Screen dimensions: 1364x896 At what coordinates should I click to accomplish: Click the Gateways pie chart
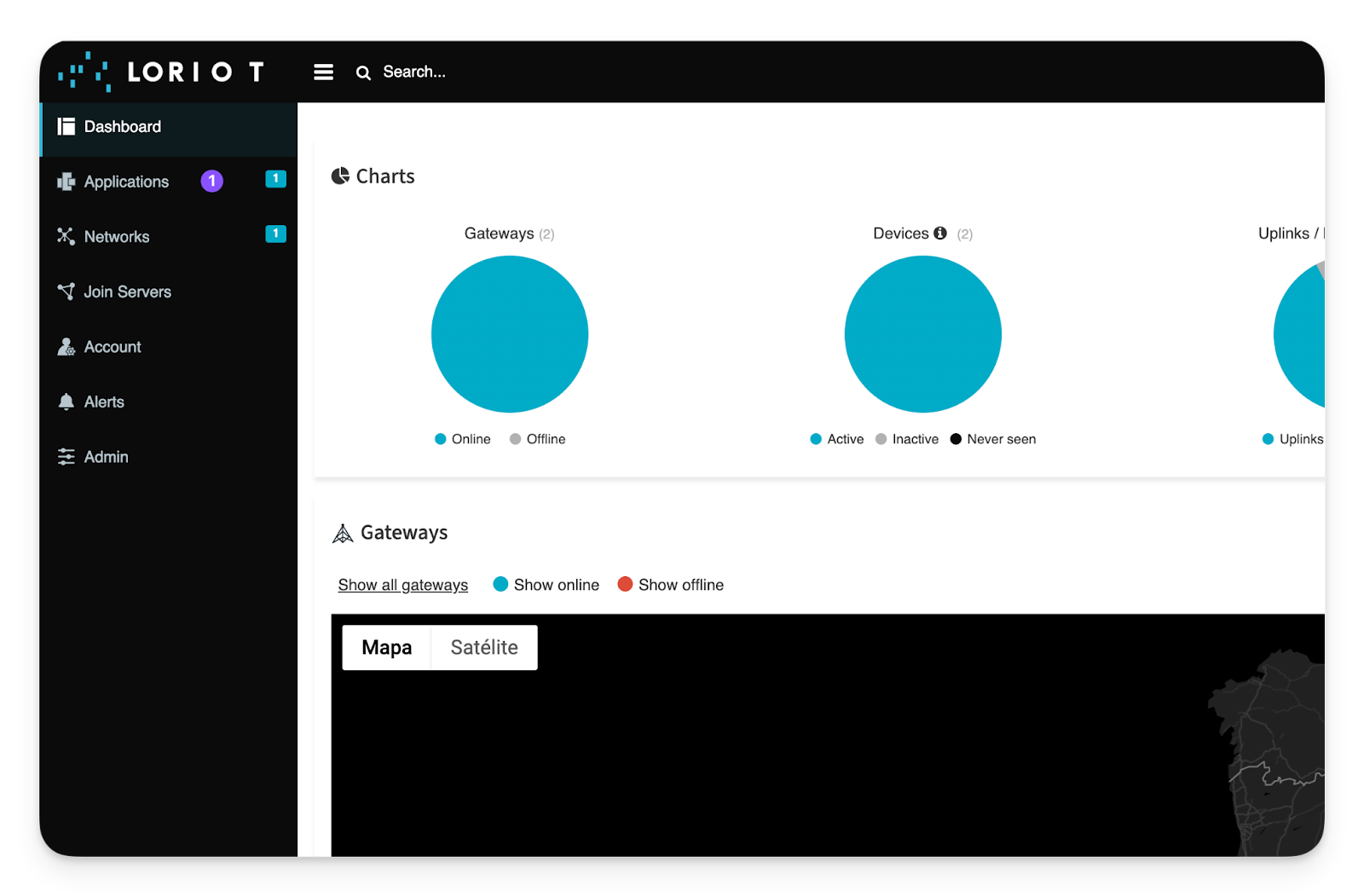point(510,334)
